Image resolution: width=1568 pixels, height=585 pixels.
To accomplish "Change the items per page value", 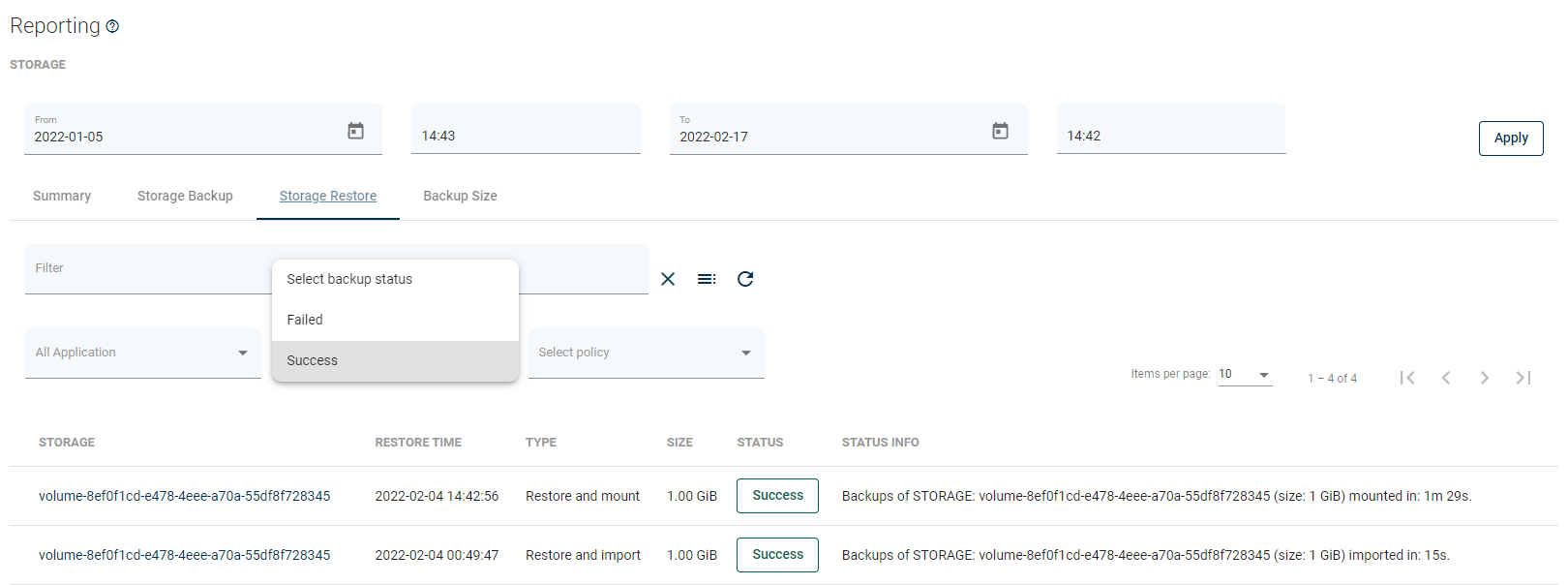I will pyautogui.click(x=1245, y=375).
